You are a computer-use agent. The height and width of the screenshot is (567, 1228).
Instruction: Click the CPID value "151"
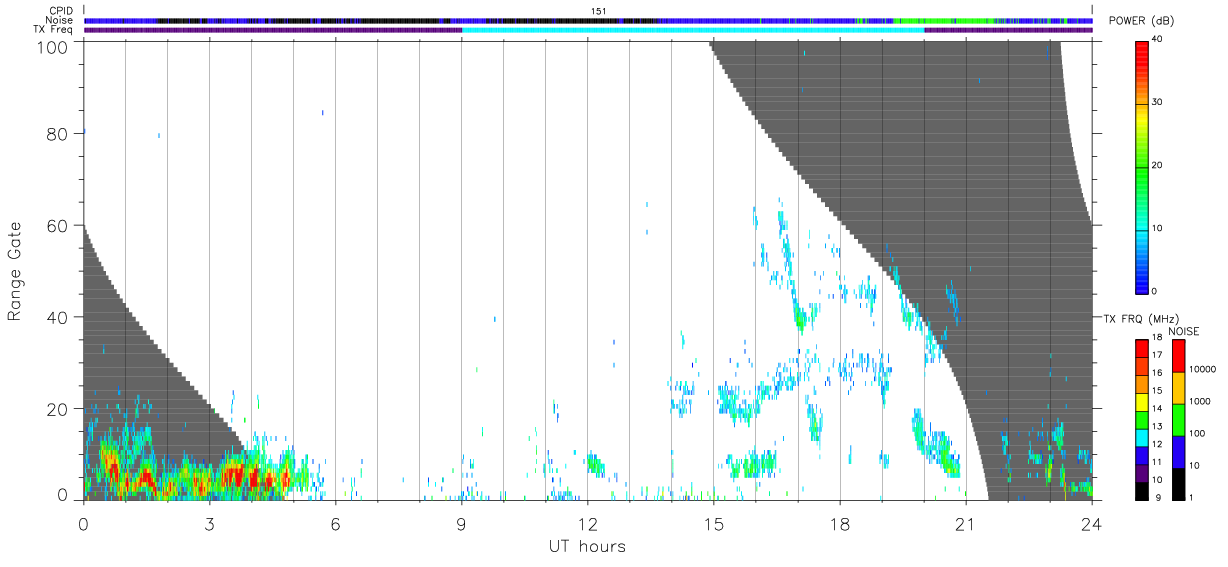[x=598, y=11]
